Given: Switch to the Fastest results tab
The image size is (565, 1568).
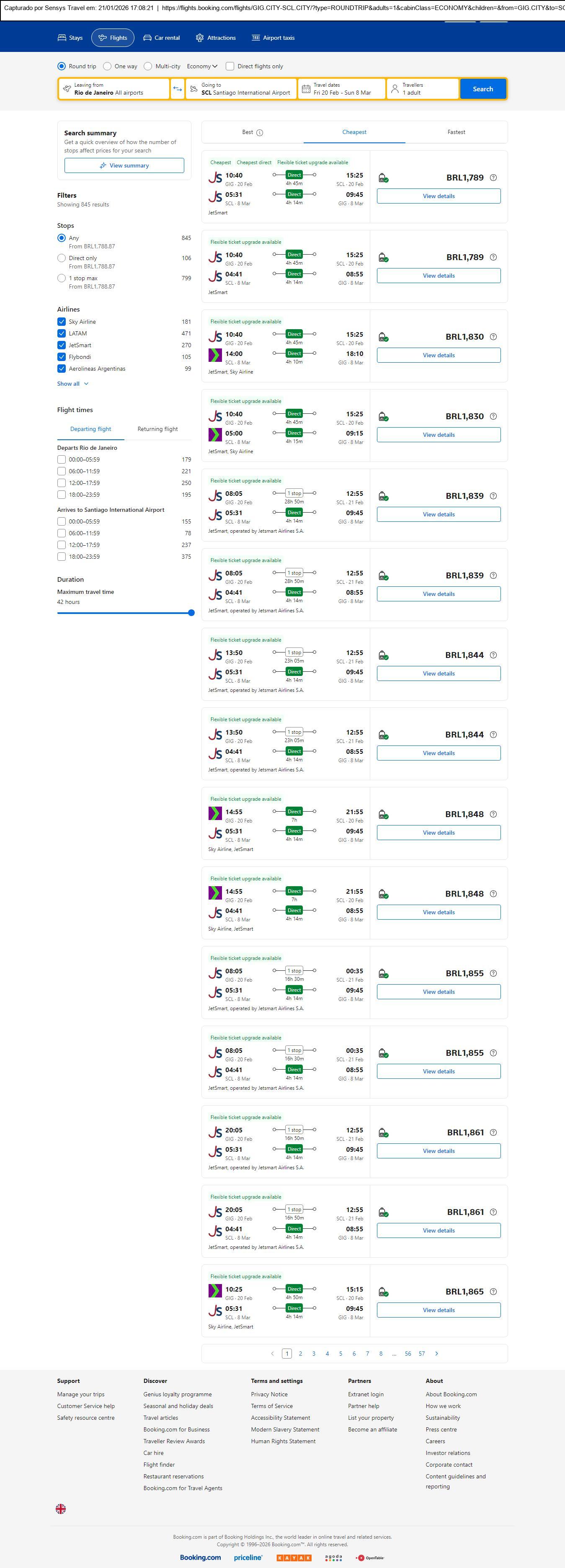Looking at the screenshot, I should pyautogui.click(x=456, y=132).
